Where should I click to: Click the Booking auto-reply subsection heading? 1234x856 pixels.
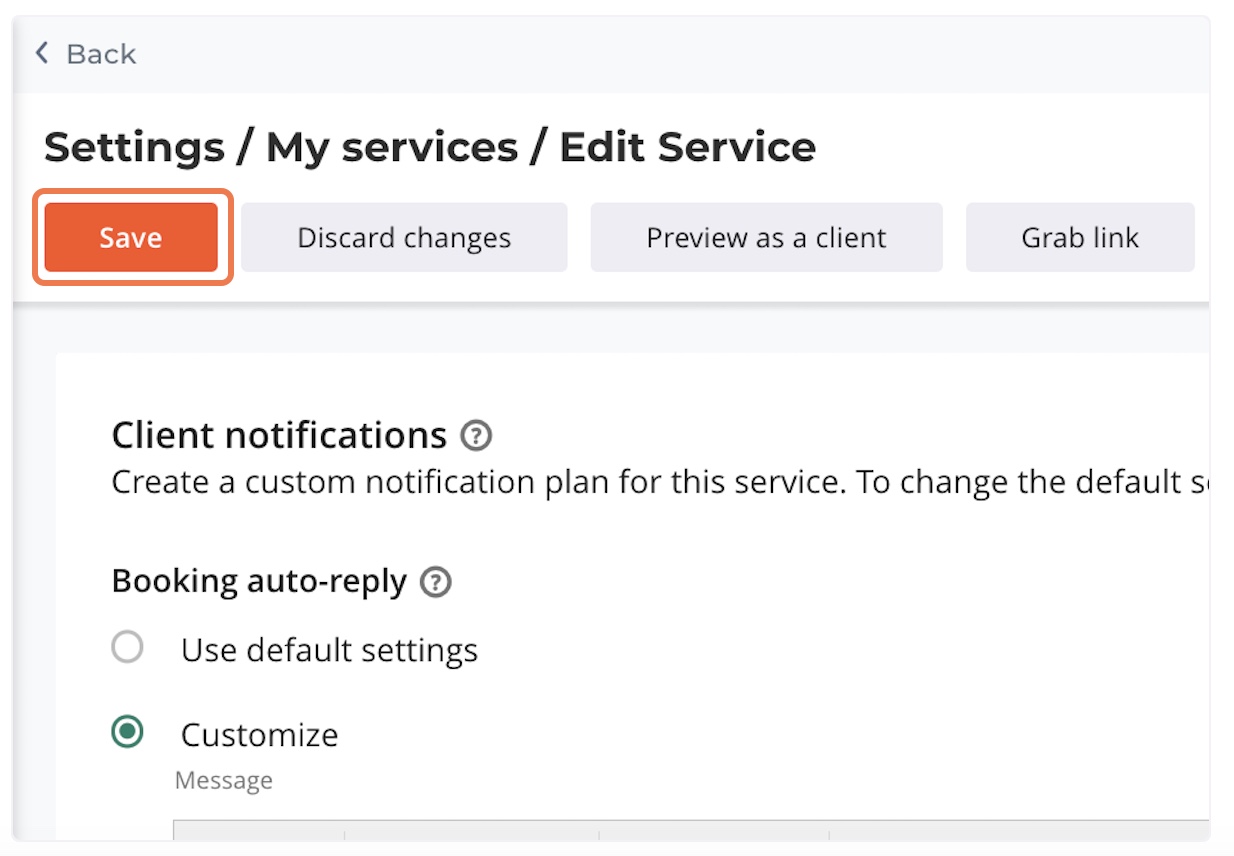tap(259, 581)
